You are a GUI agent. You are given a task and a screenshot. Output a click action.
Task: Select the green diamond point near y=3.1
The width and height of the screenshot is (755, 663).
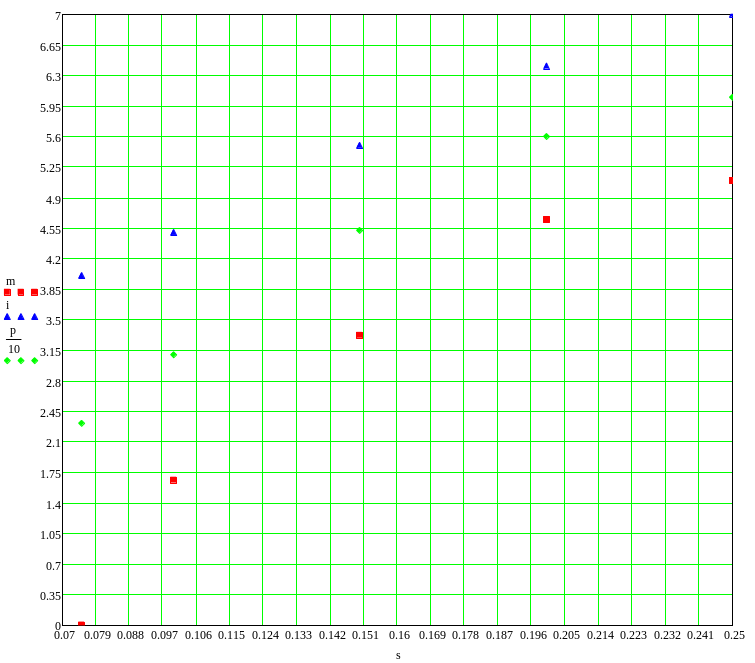(x=173, y=355)
